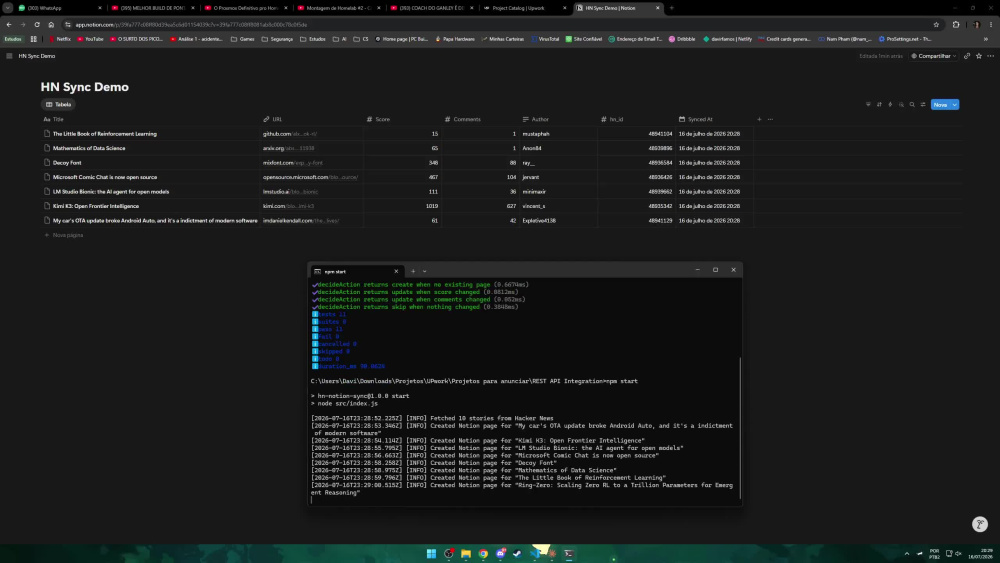Open the Windows Start menu

[431, 553]
